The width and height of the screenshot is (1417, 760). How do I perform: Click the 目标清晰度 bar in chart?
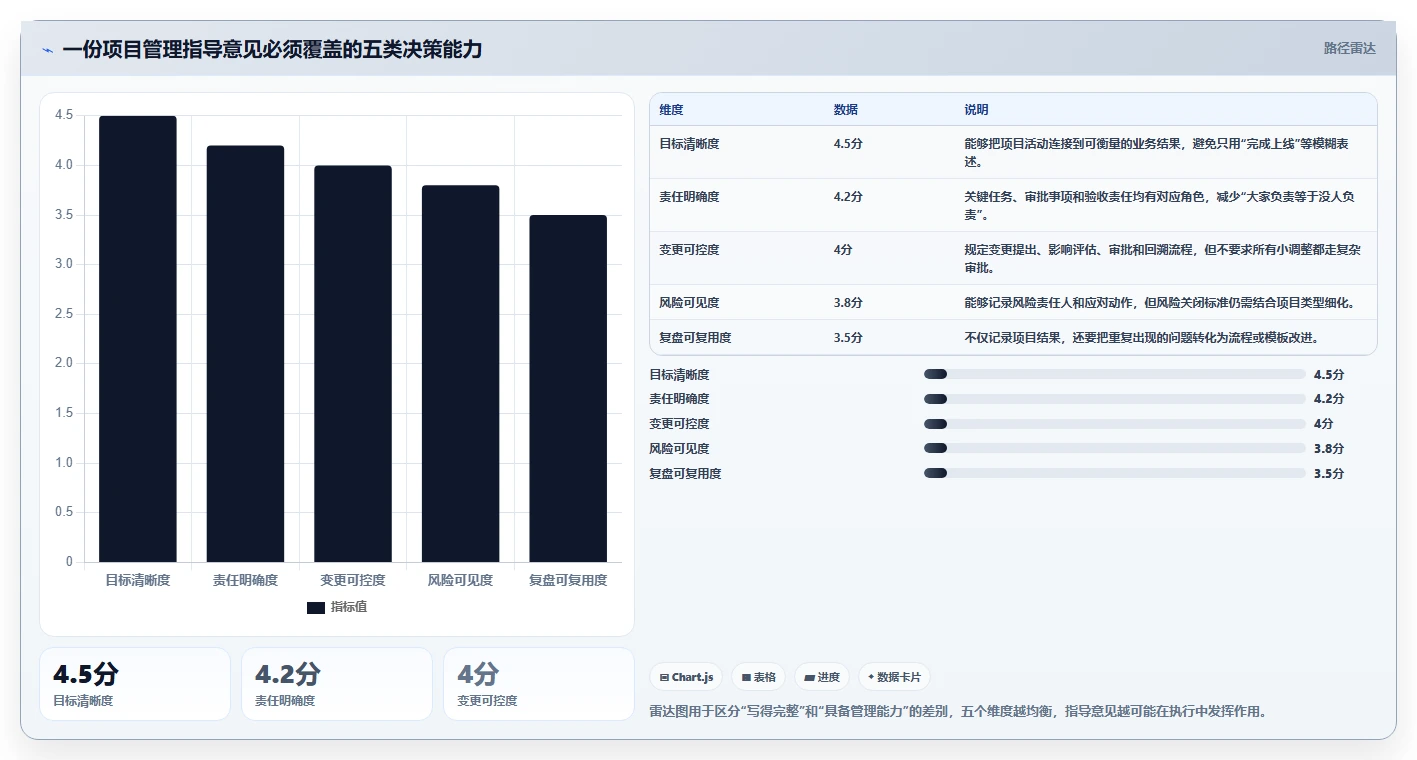click(137, 339)
